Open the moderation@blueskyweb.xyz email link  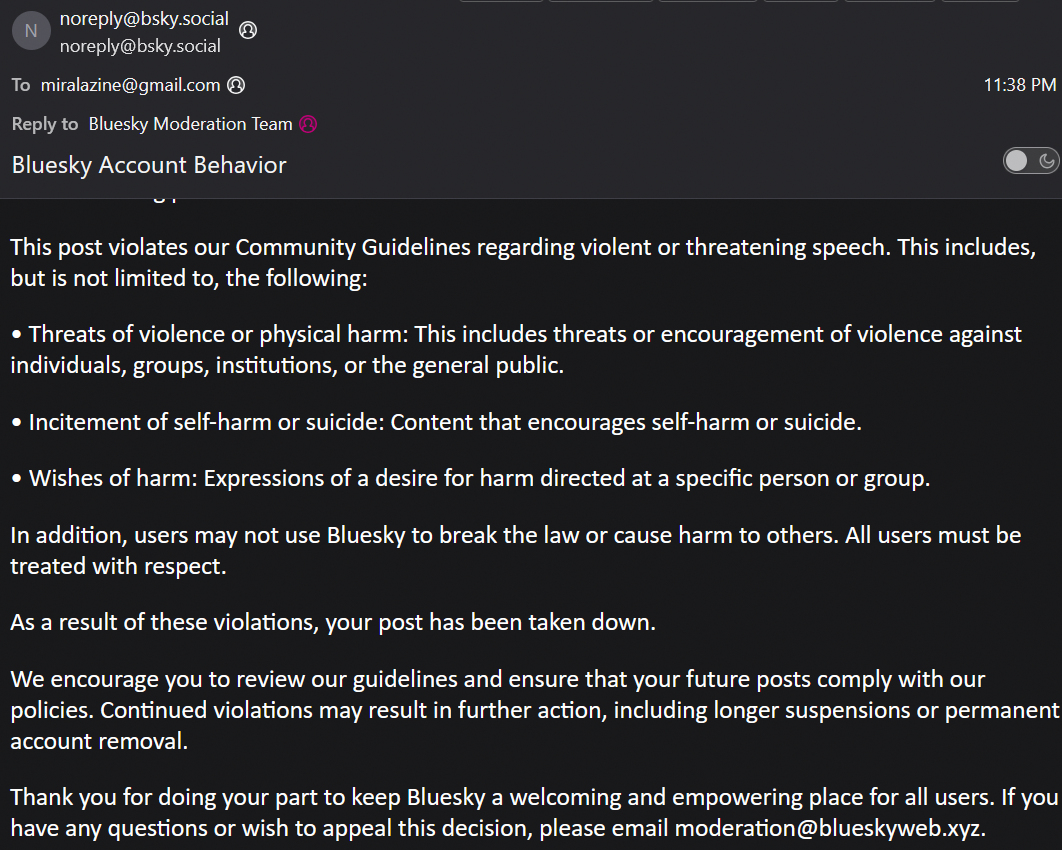(x=829, y=828)
